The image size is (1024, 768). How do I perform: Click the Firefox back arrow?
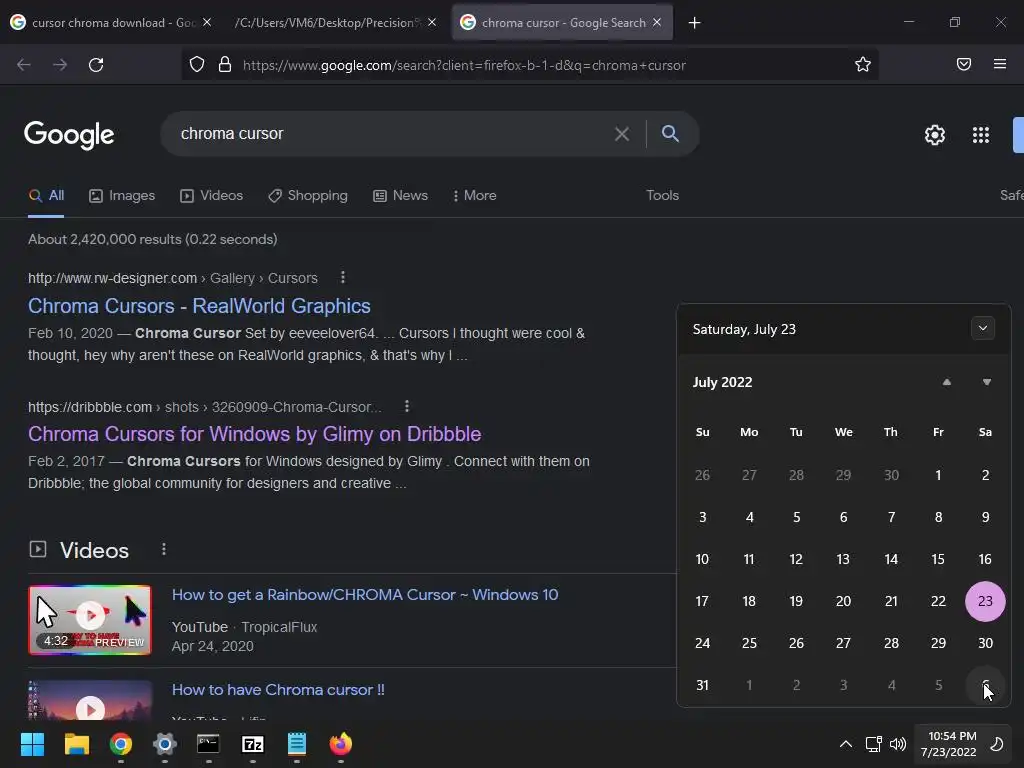(x=24, y=65)
